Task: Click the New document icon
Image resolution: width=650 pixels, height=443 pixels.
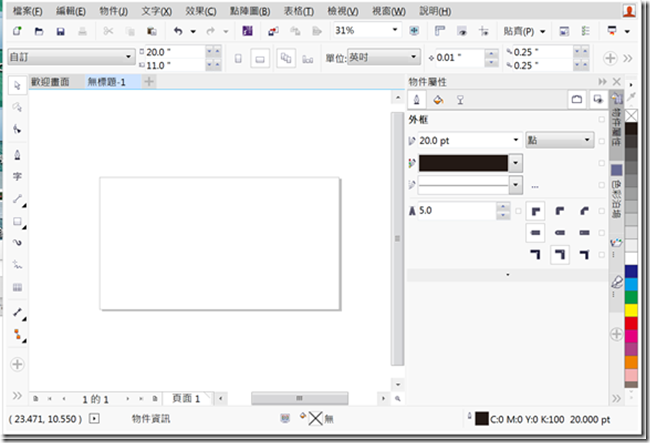Action: [17, 31]
